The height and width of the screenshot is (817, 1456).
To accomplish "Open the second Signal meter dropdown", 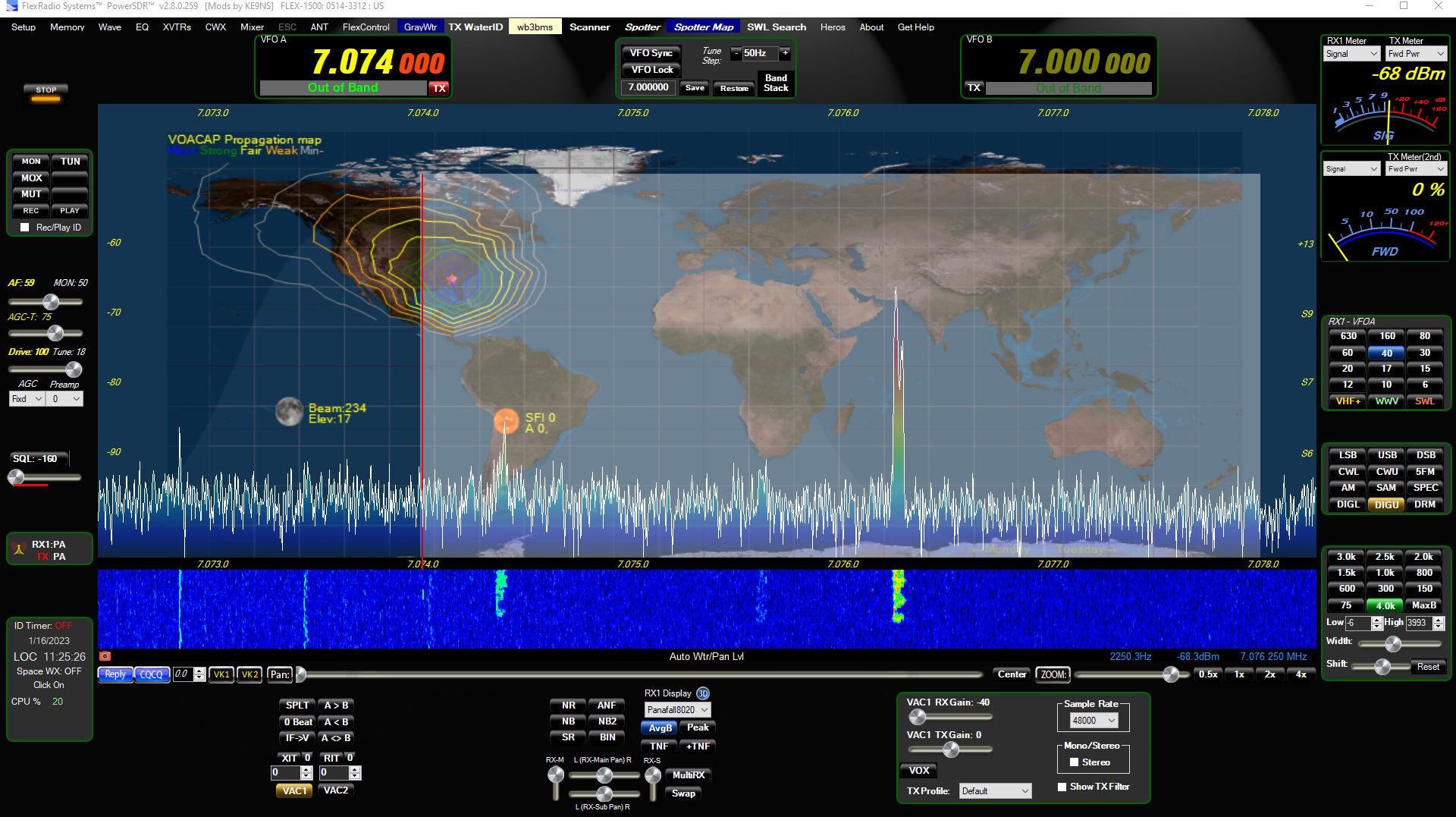I will coord(1352,169).
